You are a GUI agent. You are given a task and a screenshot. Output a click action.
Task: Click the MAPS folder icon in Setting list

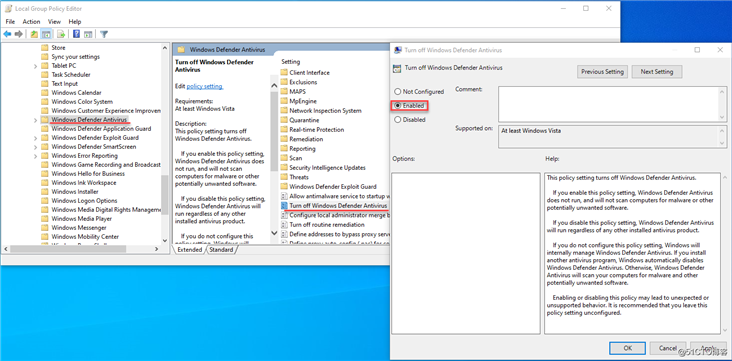coord(284,92)
